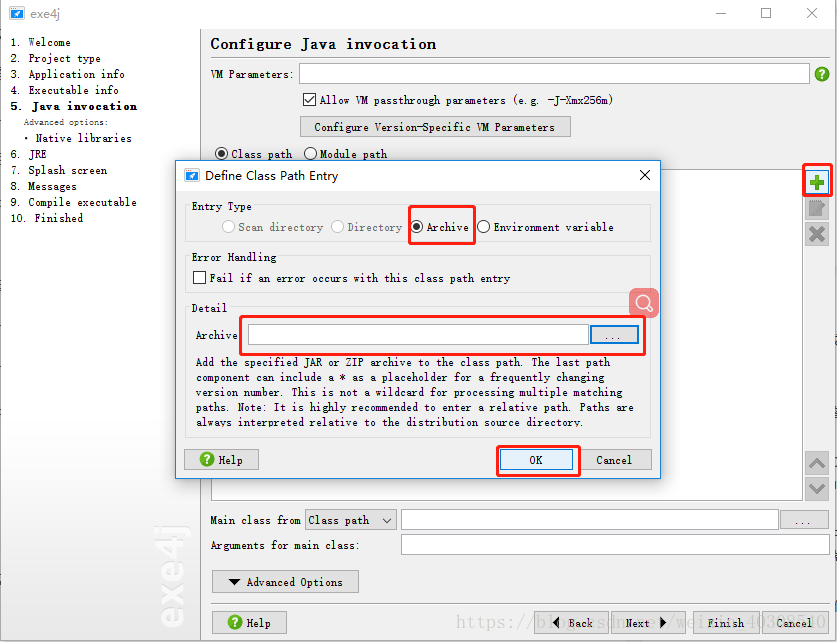Select the Class path radio button
Viewport: 837px width, 642px height.
[221, 154]
